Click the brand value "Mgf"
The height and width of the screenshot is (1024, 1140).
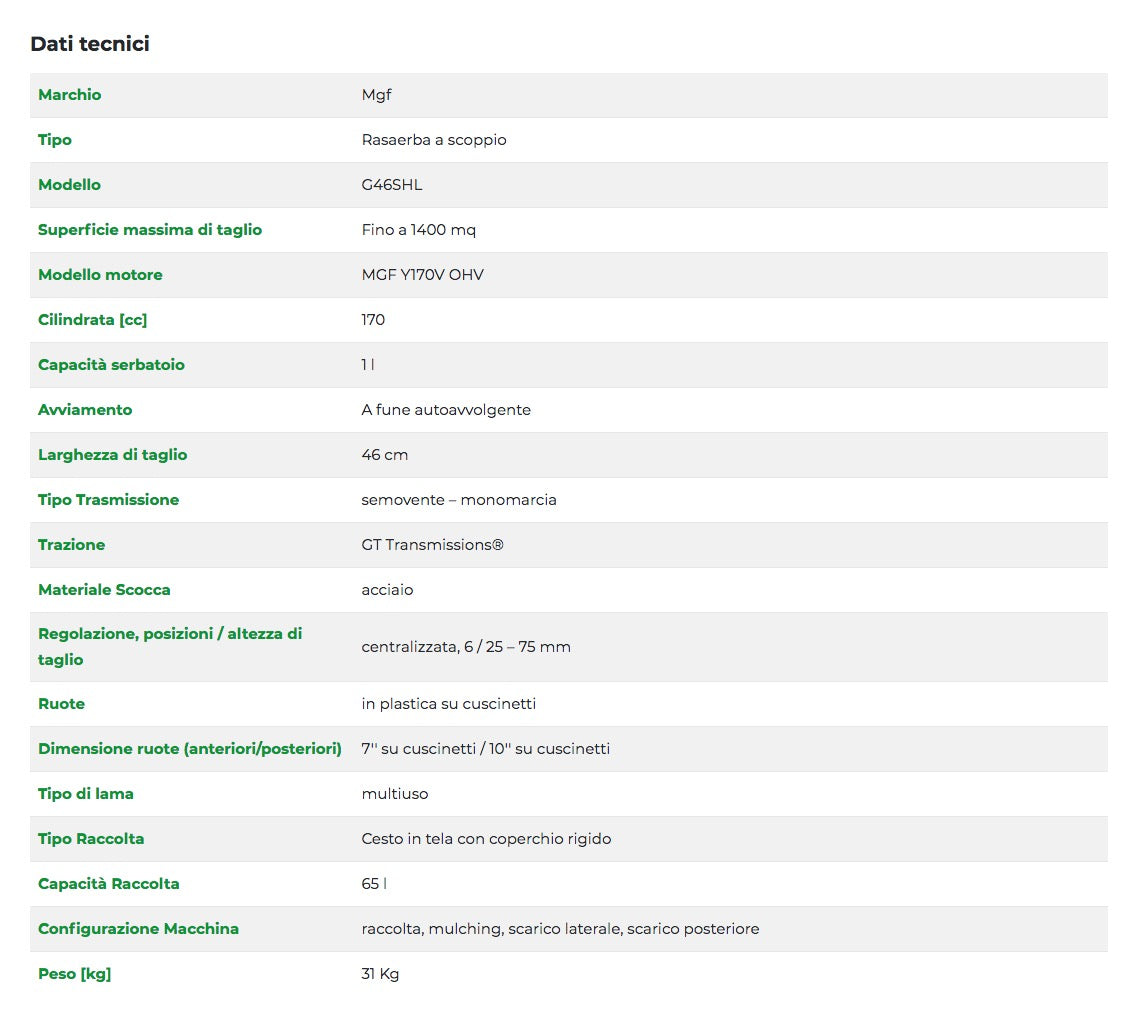(x=376, y=95)
